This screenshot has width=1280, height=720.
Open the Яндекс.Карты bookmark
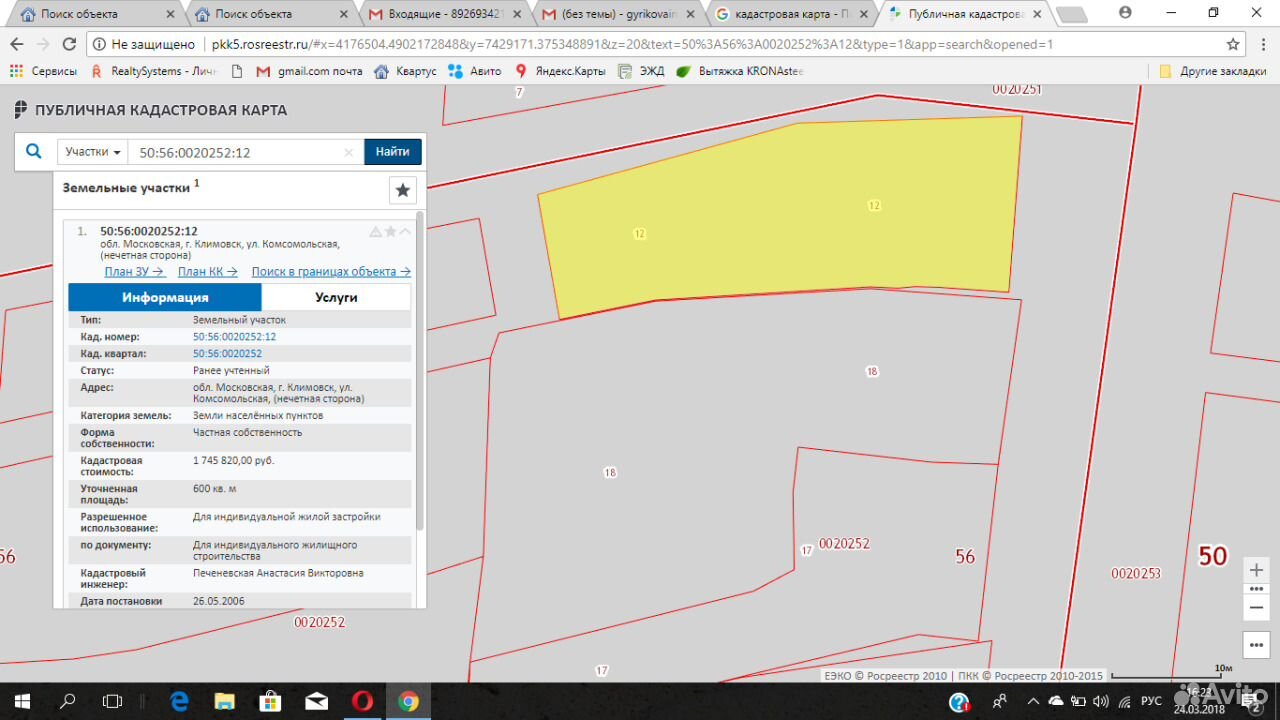[560, 71]
